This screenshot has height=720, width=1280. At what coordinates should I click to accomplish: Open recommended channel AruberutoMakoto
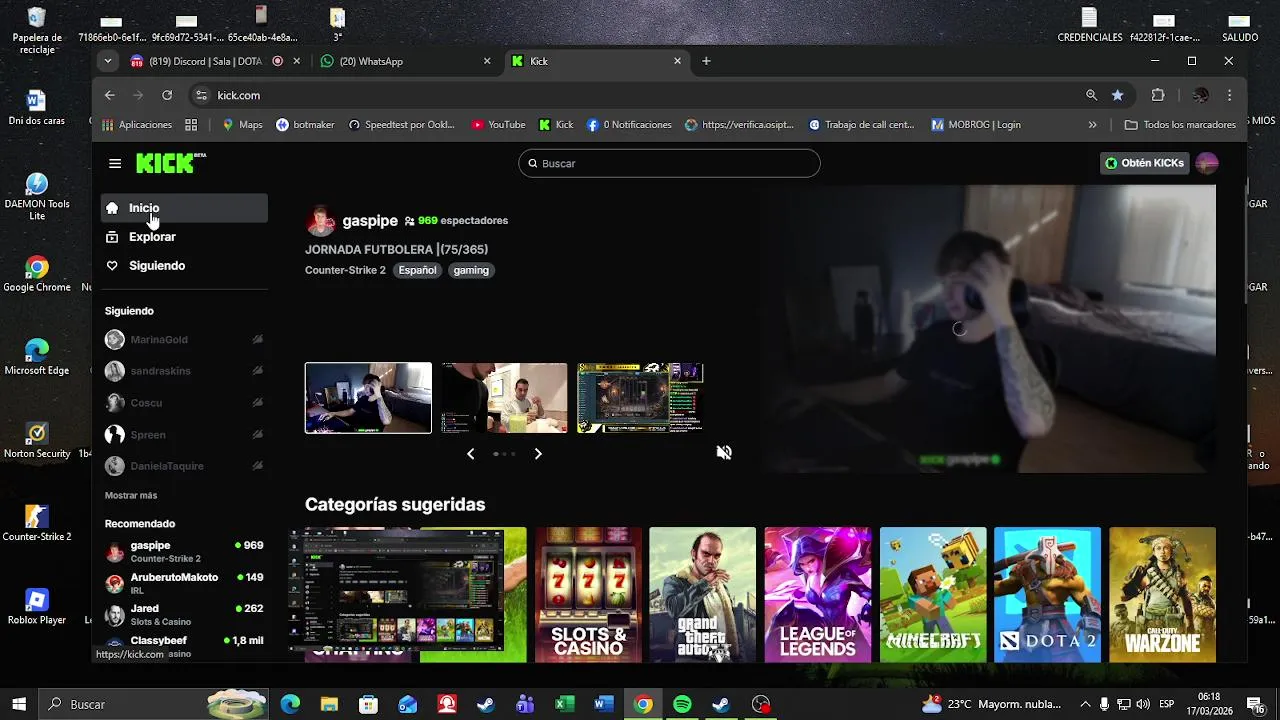(x=184, y=583)
